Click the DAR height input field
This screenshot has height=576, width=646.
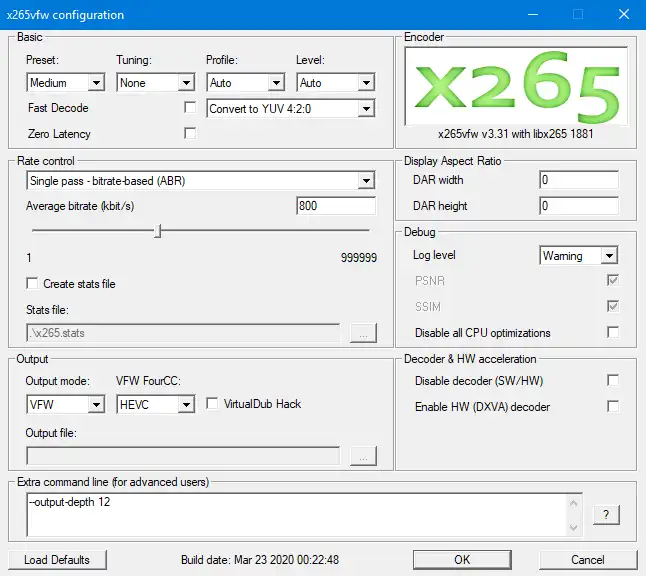[579, 206]
